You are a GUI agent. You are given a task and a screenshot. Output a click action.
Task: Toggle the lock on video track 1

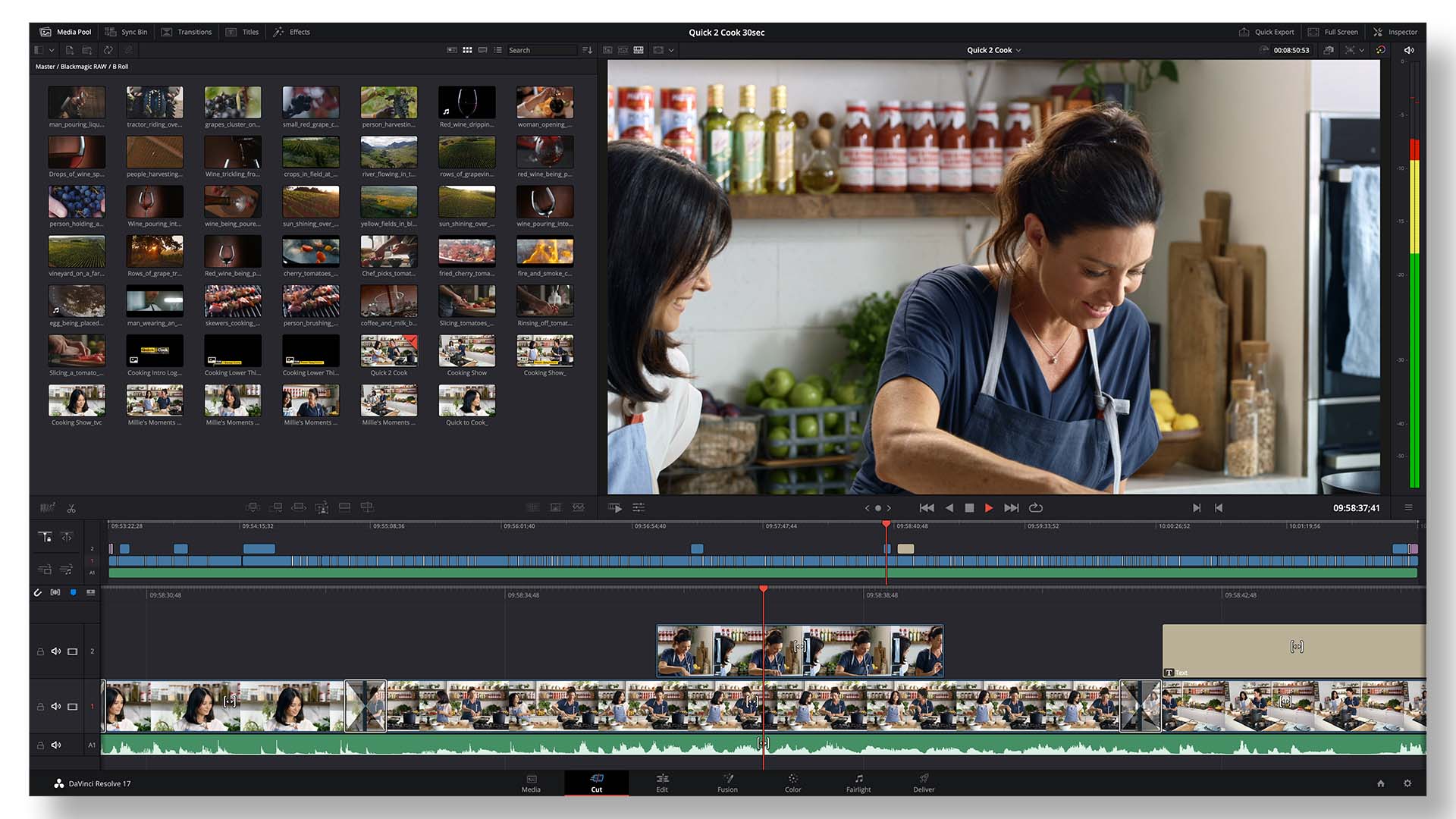click(40, 706)
